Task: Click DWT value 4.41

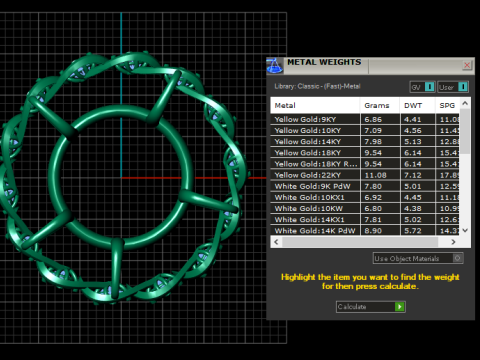Action: (x=413, y=119)
